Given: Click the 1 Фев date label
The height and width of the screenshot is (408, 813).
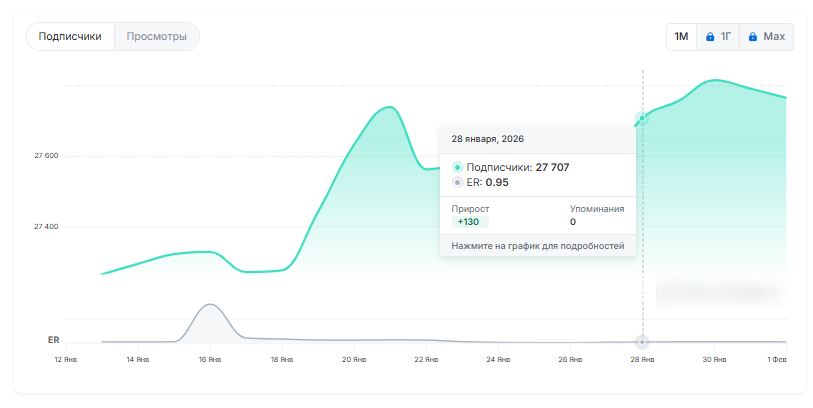Looking at the screenshot, I should pyautogui.click(x=777, y=360).
